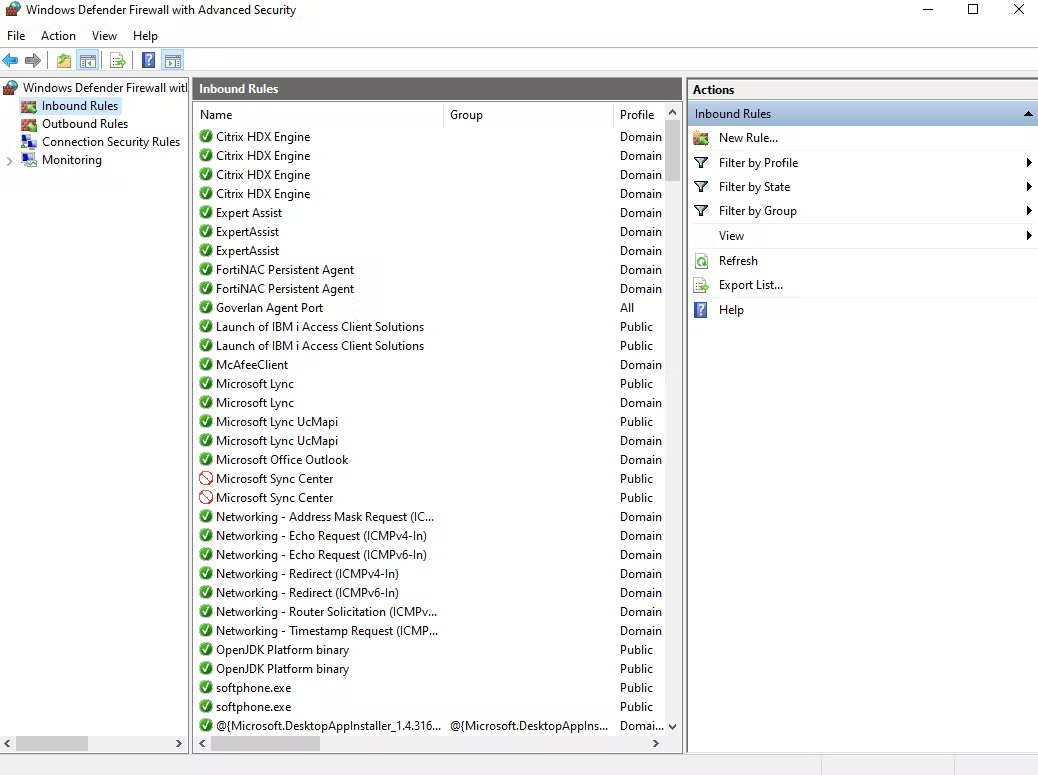Click the Export List toolbar icon

[118, 61]
